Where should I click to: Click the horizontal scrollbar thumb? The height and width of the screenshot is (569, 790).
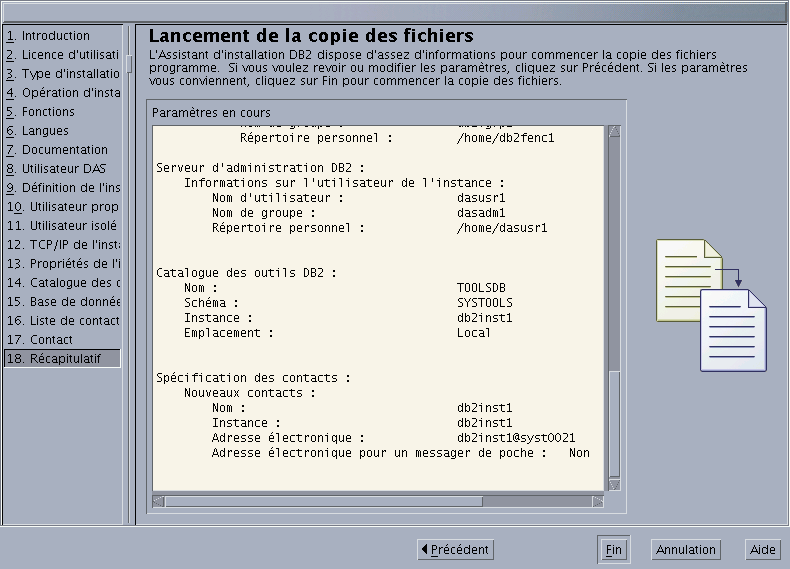click(x=324, y=501)
